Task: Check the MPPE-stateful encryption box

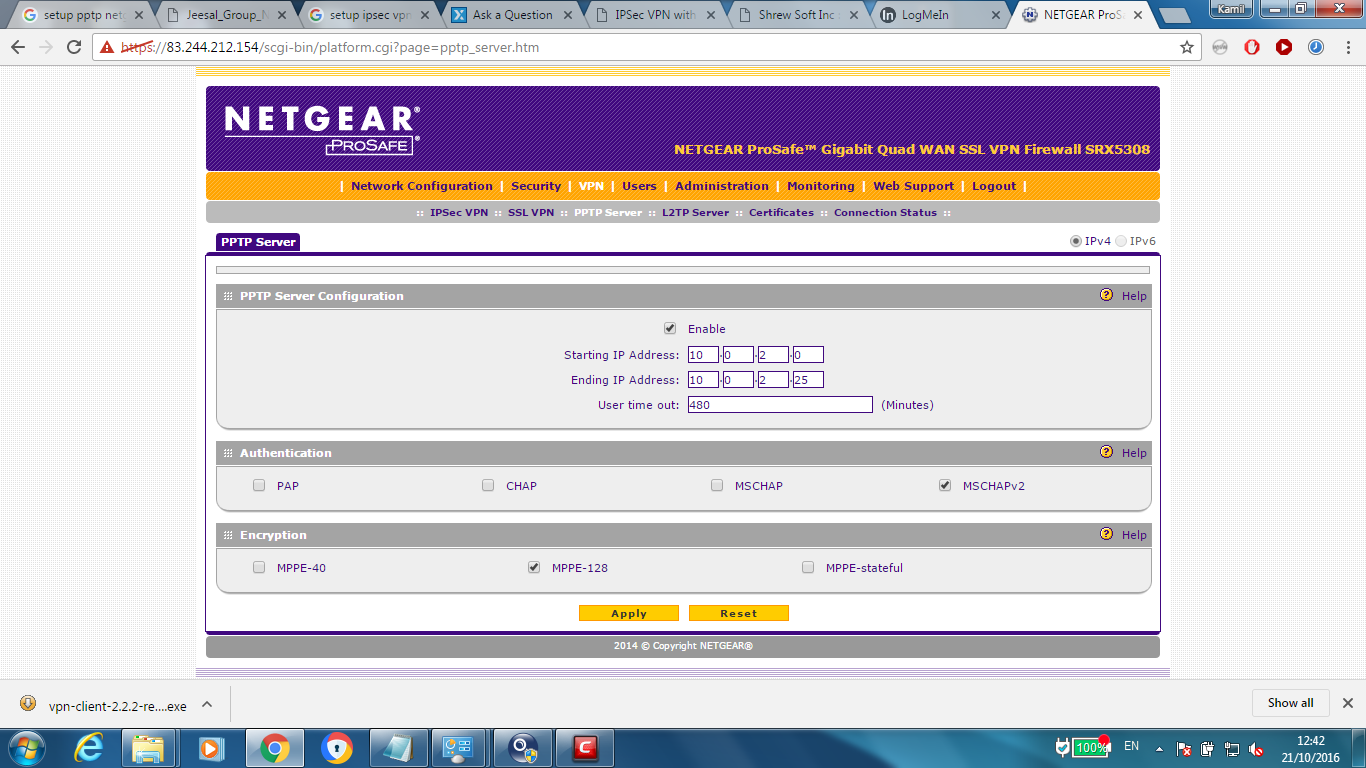Action: (808, 567)
